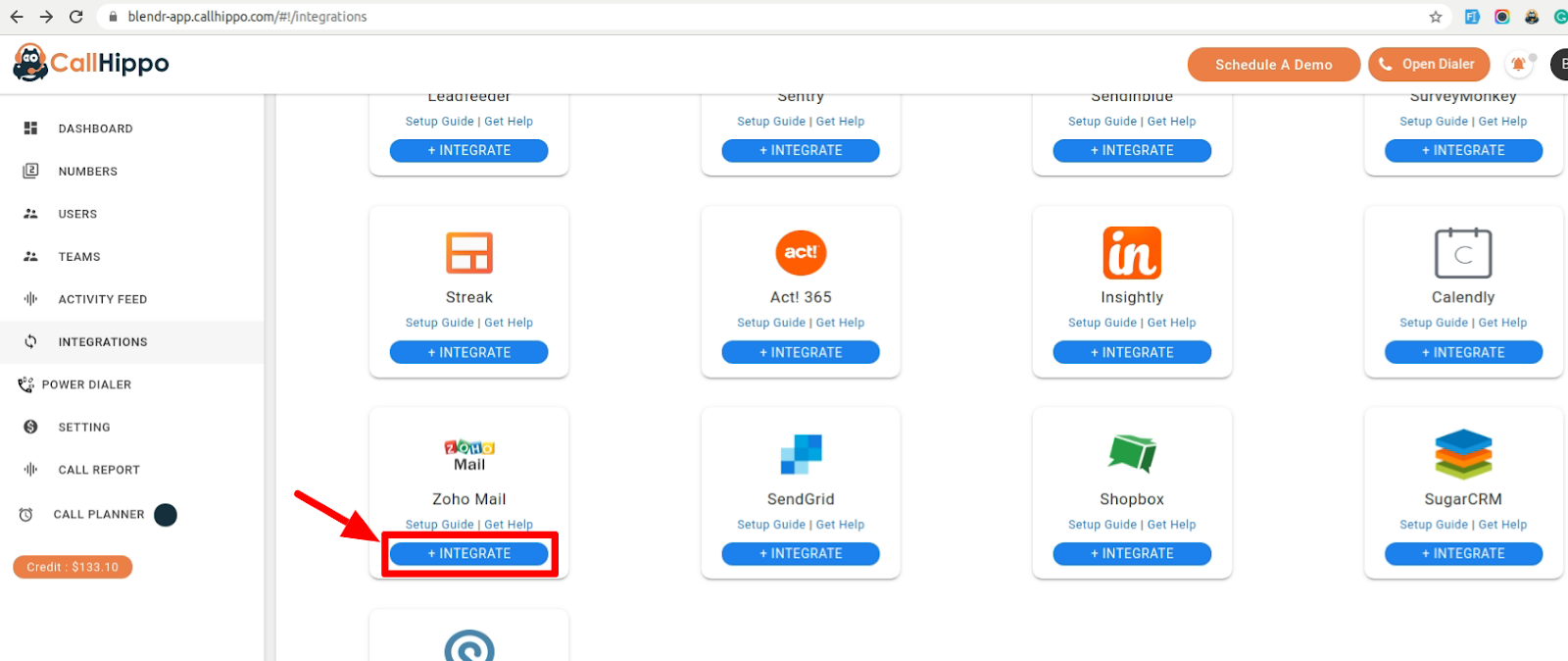Click the Credit $133.10 badge

pyautogui.click(x=73, y=567)
